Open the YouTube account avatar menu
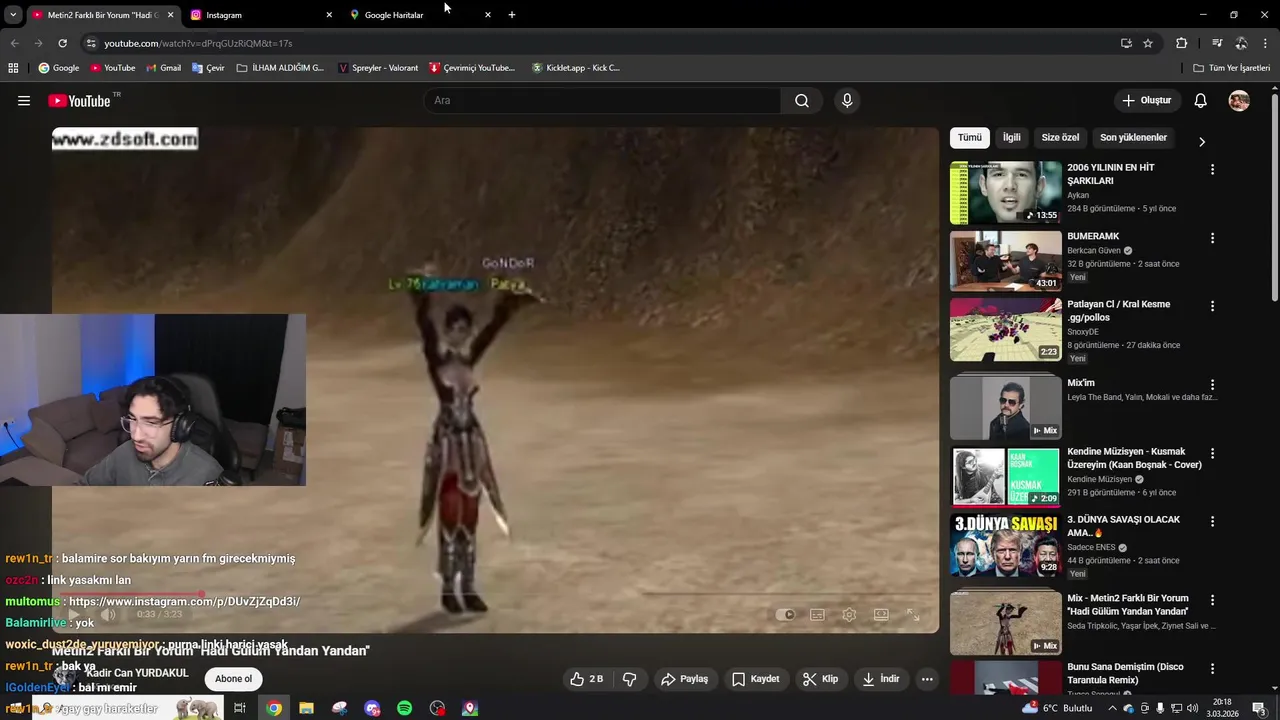The width and height of the screenshot is (1280, 720). point(1239,100)
